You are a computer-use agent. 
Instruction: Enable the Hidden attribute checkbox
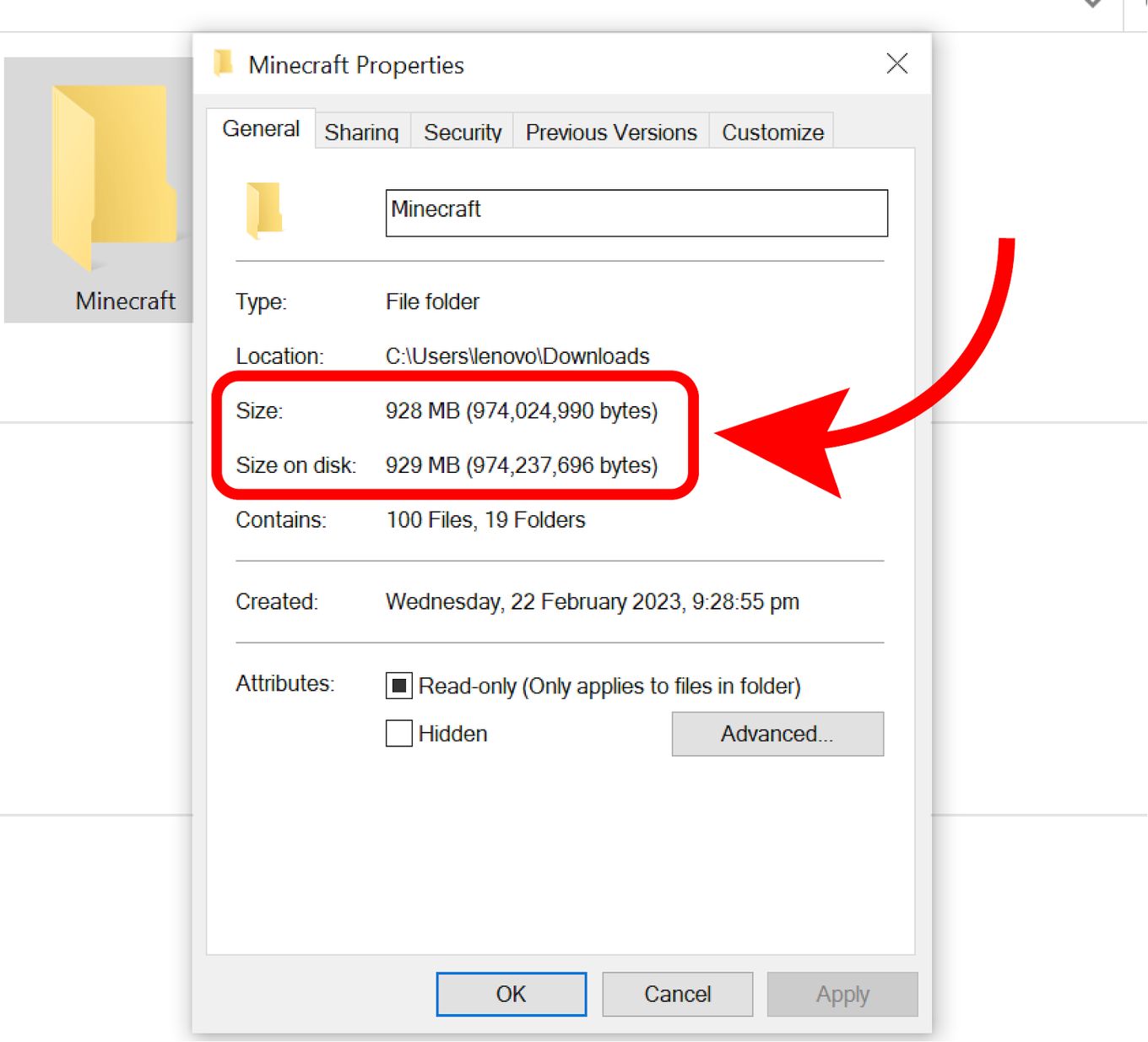pos(399,733)
